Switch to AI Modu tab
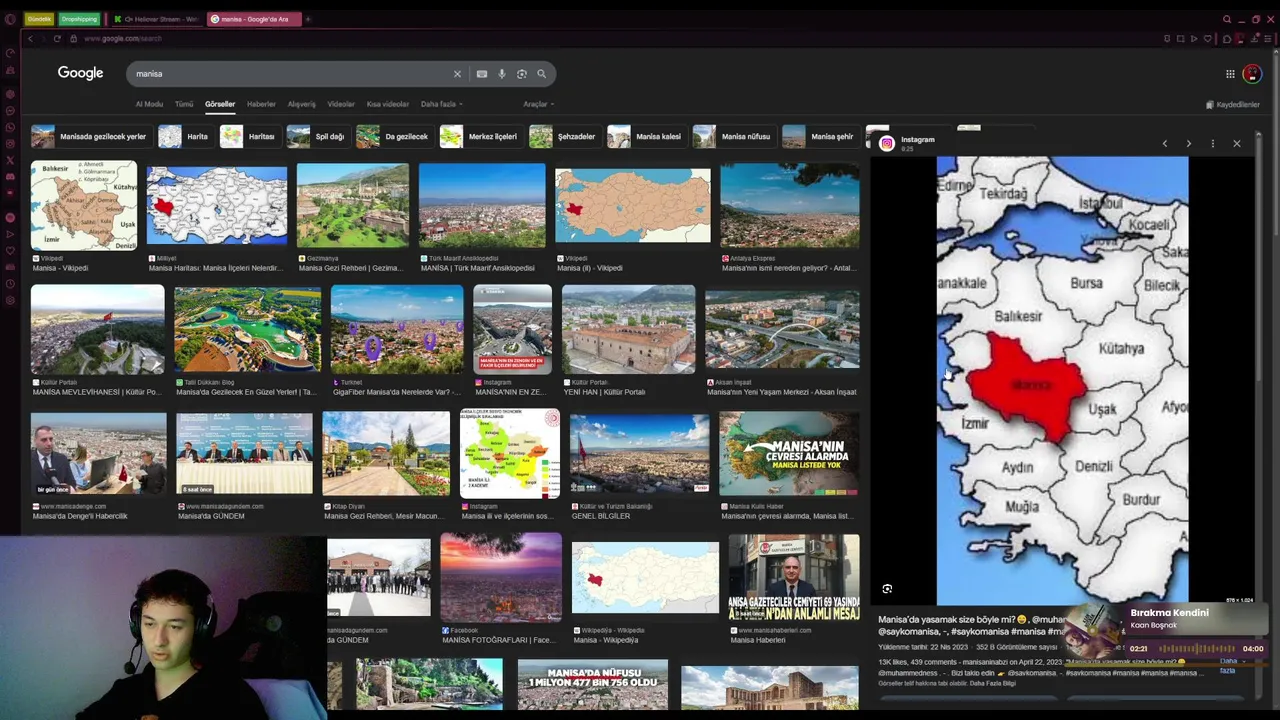The height and width of the screenshot is (720, 1280). click(x=149, y=104)
